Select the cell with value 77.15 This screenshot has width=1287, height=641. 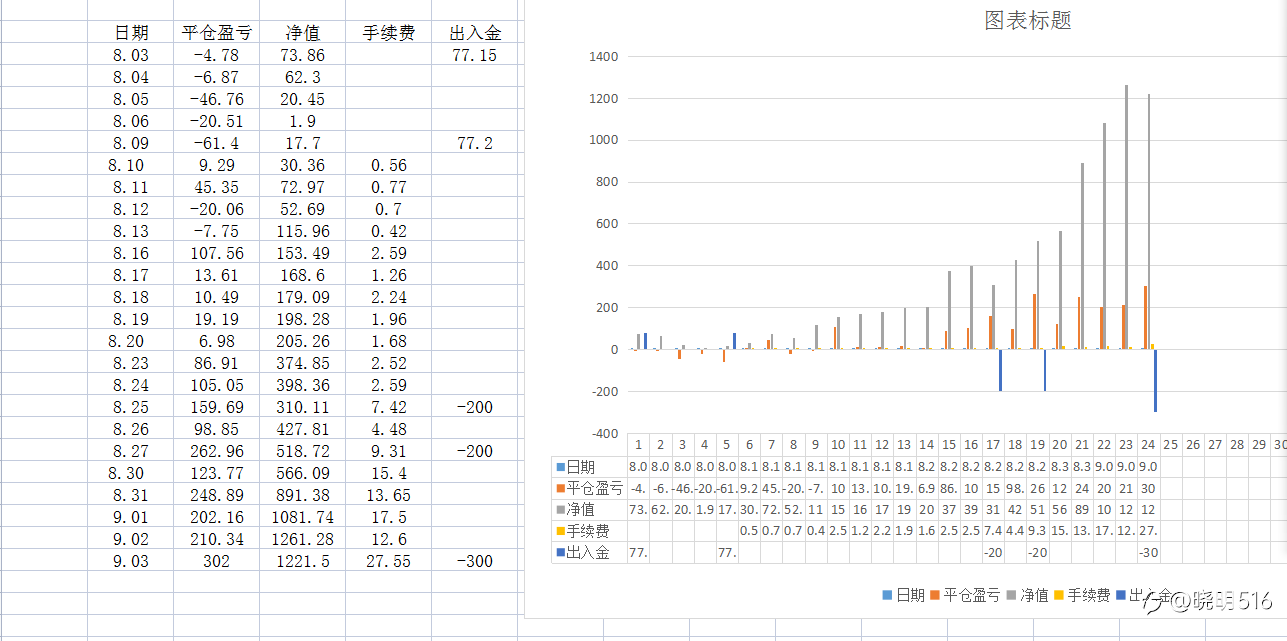pos(474,55)
